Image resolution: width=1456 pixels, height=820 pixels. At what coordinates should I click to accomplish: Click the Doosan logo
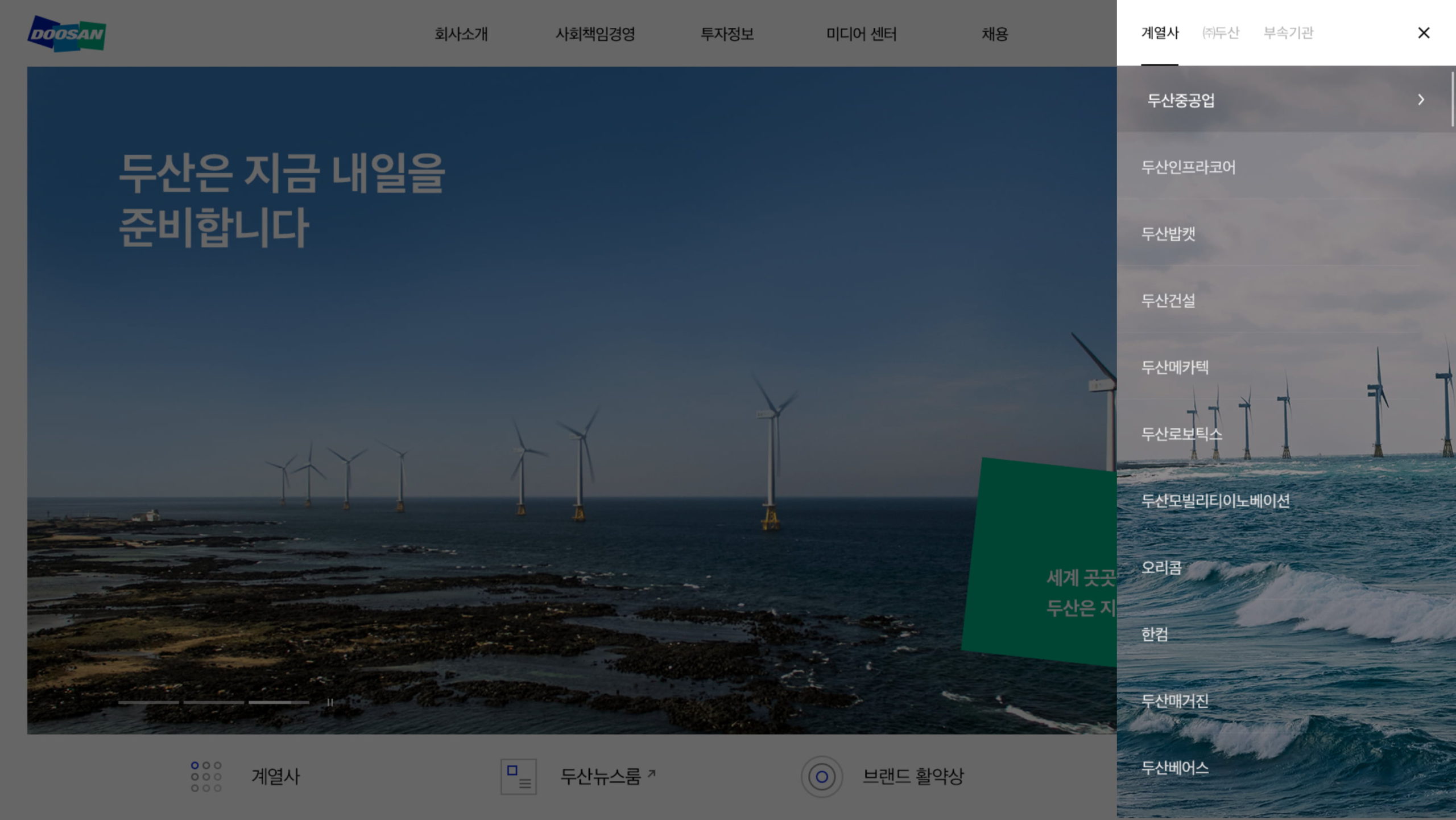(x=67, y=34)
